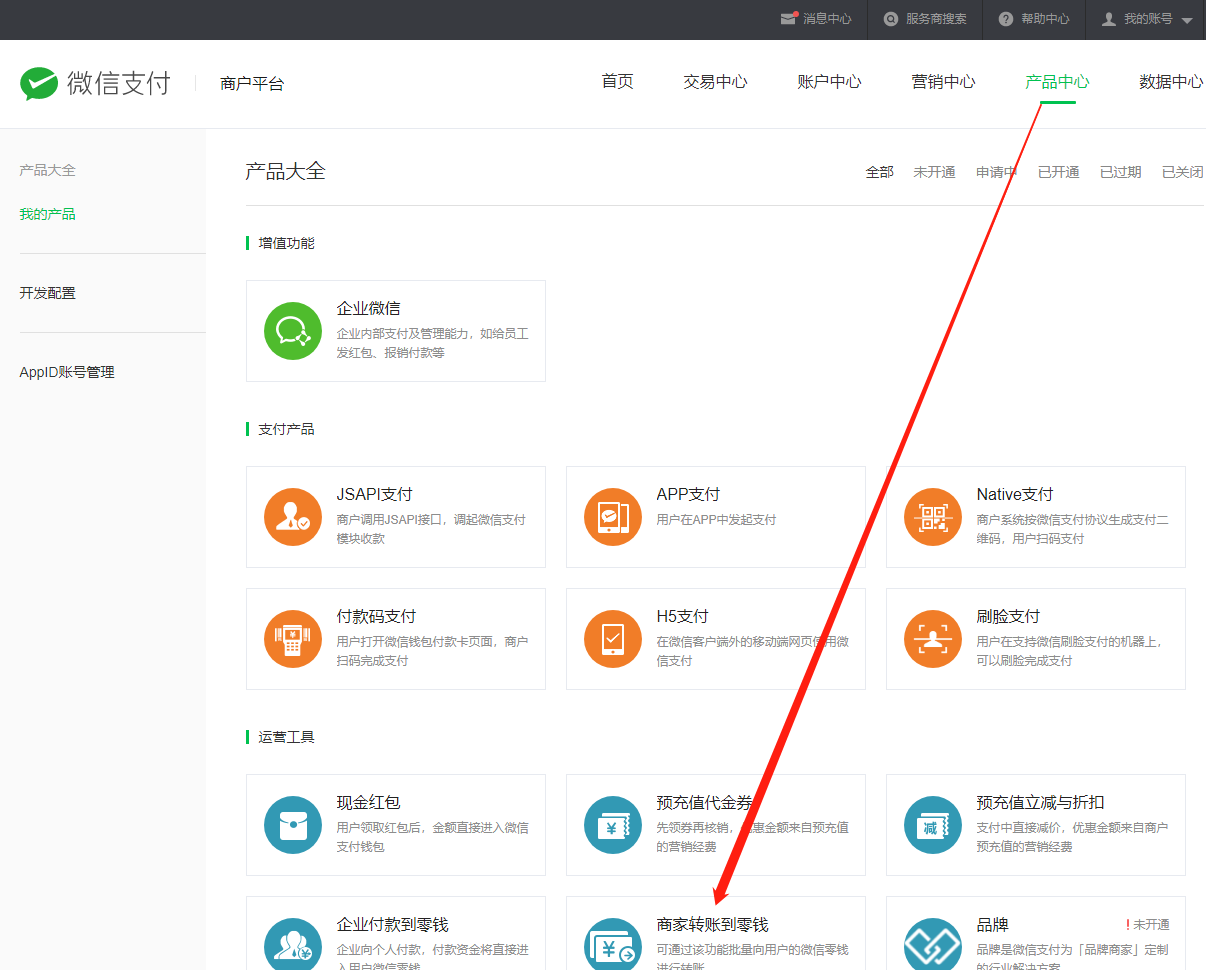Open the 刷脸支付 product title
Image resolution: width=1206 pixels, height=970 pixels.
click(1009, 617)
